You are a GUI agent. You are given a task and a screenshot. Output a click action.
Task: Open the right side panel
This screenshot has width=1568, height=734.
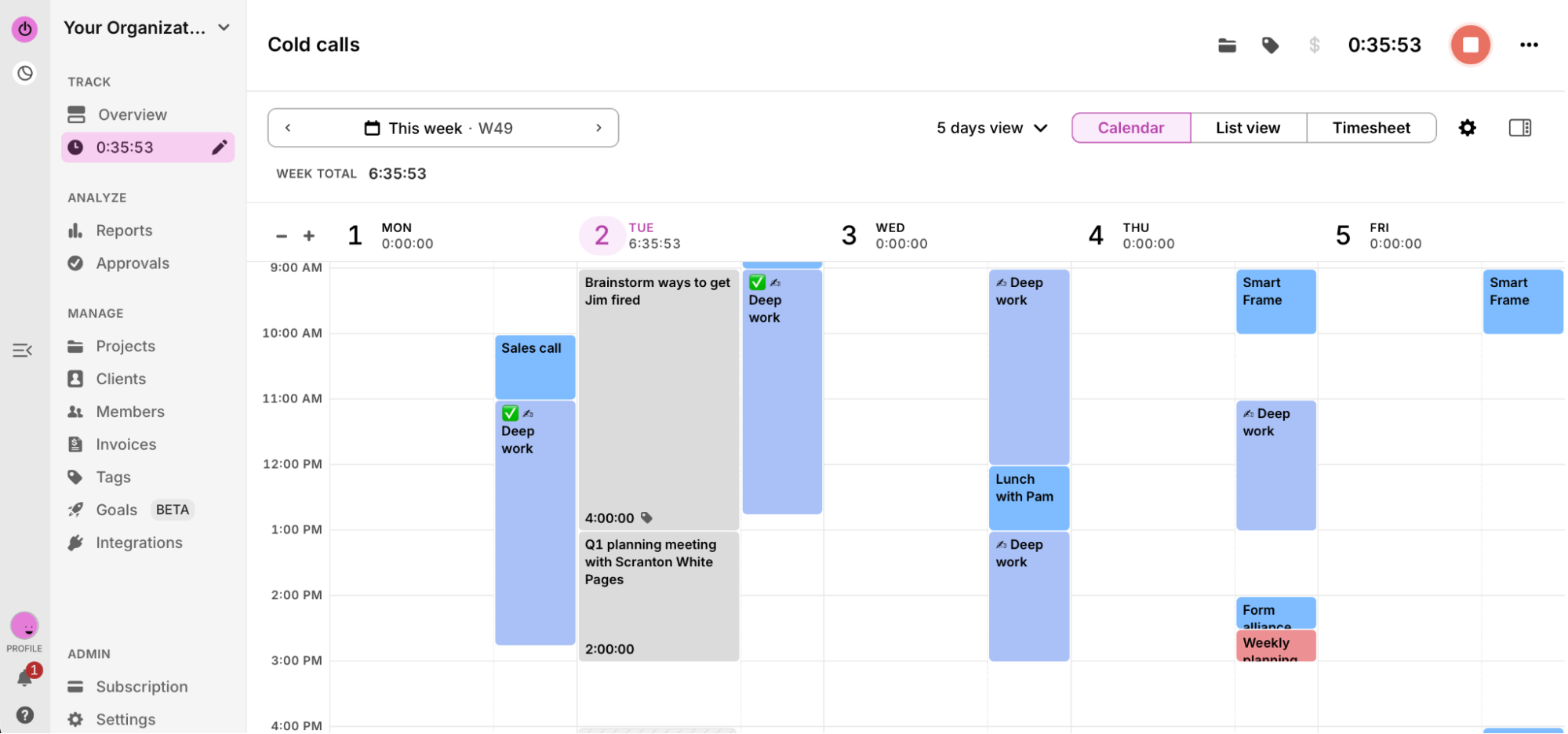tap(1520, 126)
